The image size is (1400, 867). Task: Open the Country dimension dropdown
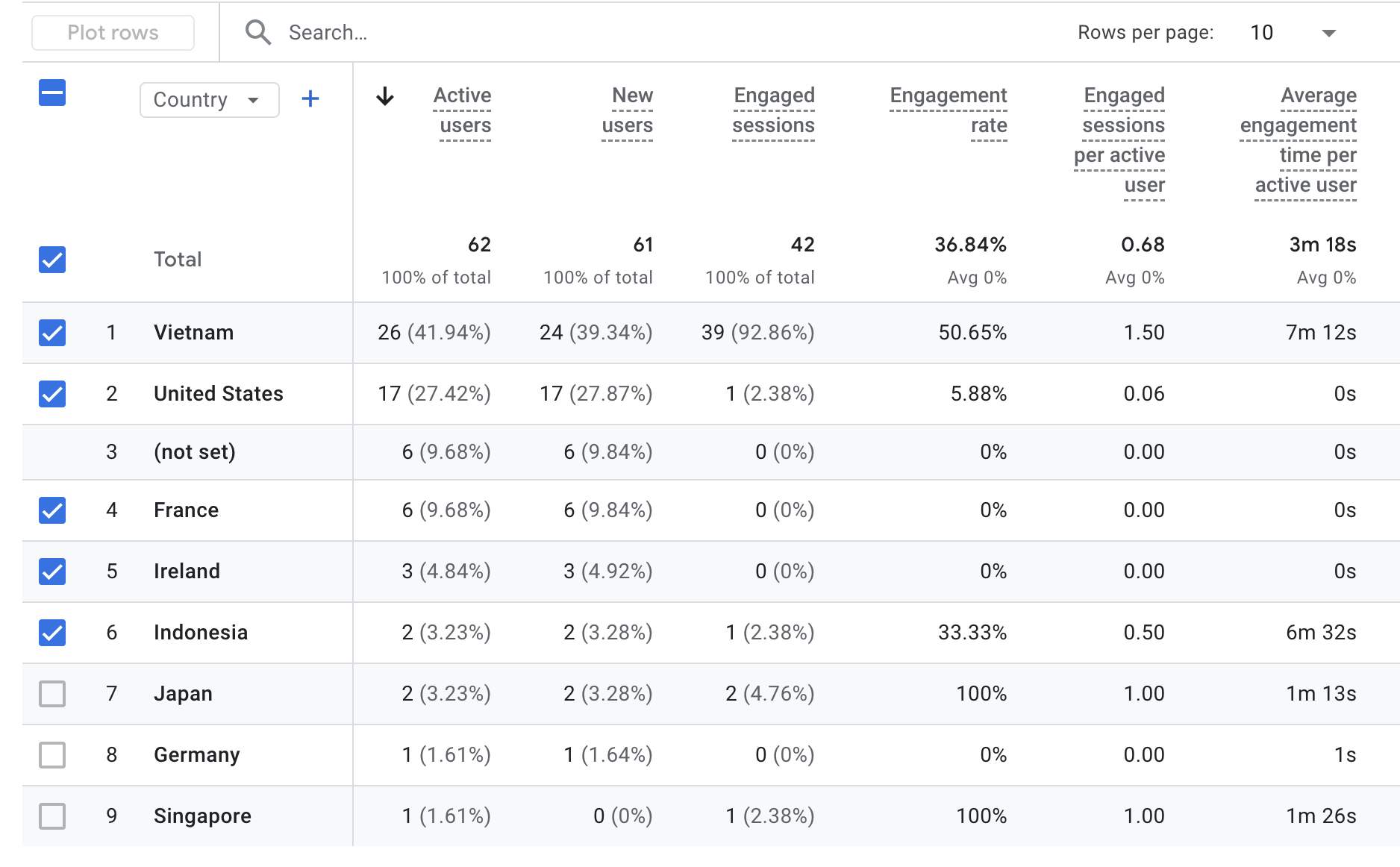[x=209, y=100]
